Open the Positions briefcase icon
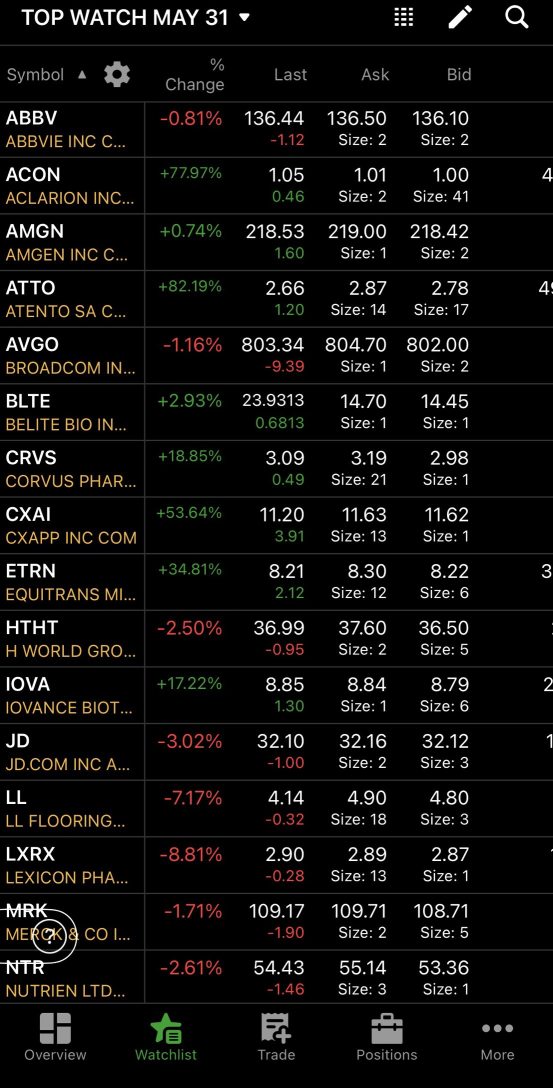The image size is (553, 1088). click(x=386, y=1037)
